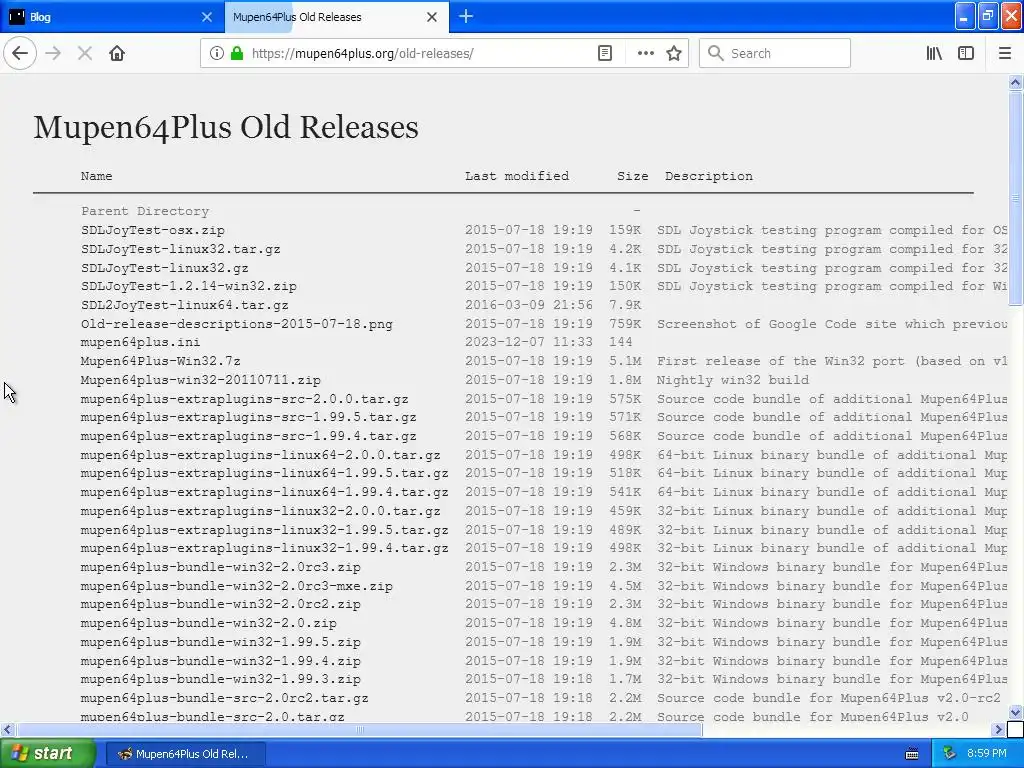Sort by the Description header
The width and height of the screenshot is (1024, 768).
pos(709,176)
